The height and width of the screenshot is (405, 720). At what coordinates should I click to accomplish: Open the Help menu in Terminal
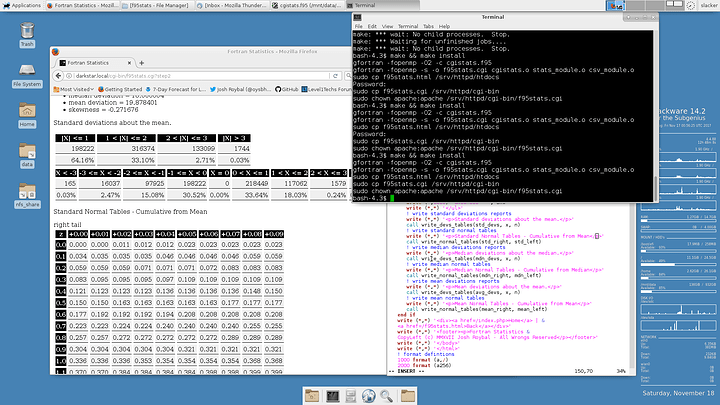pyautogui.click(x=444, y=26)
